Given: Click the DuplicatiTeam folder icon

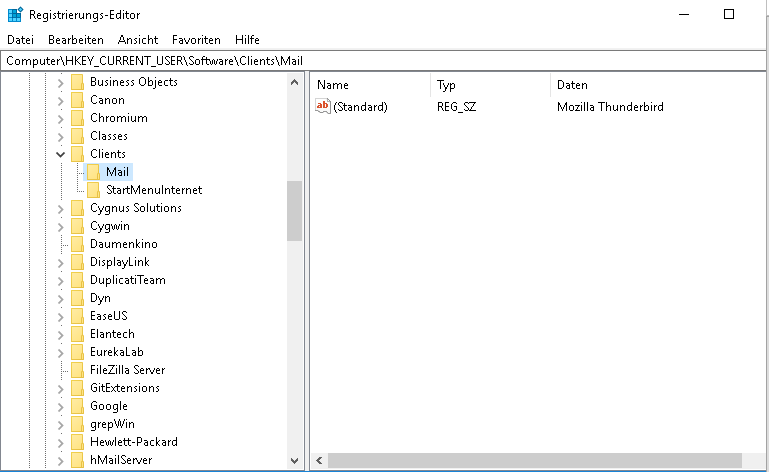Looking at the screenshot, I should 77,280.
